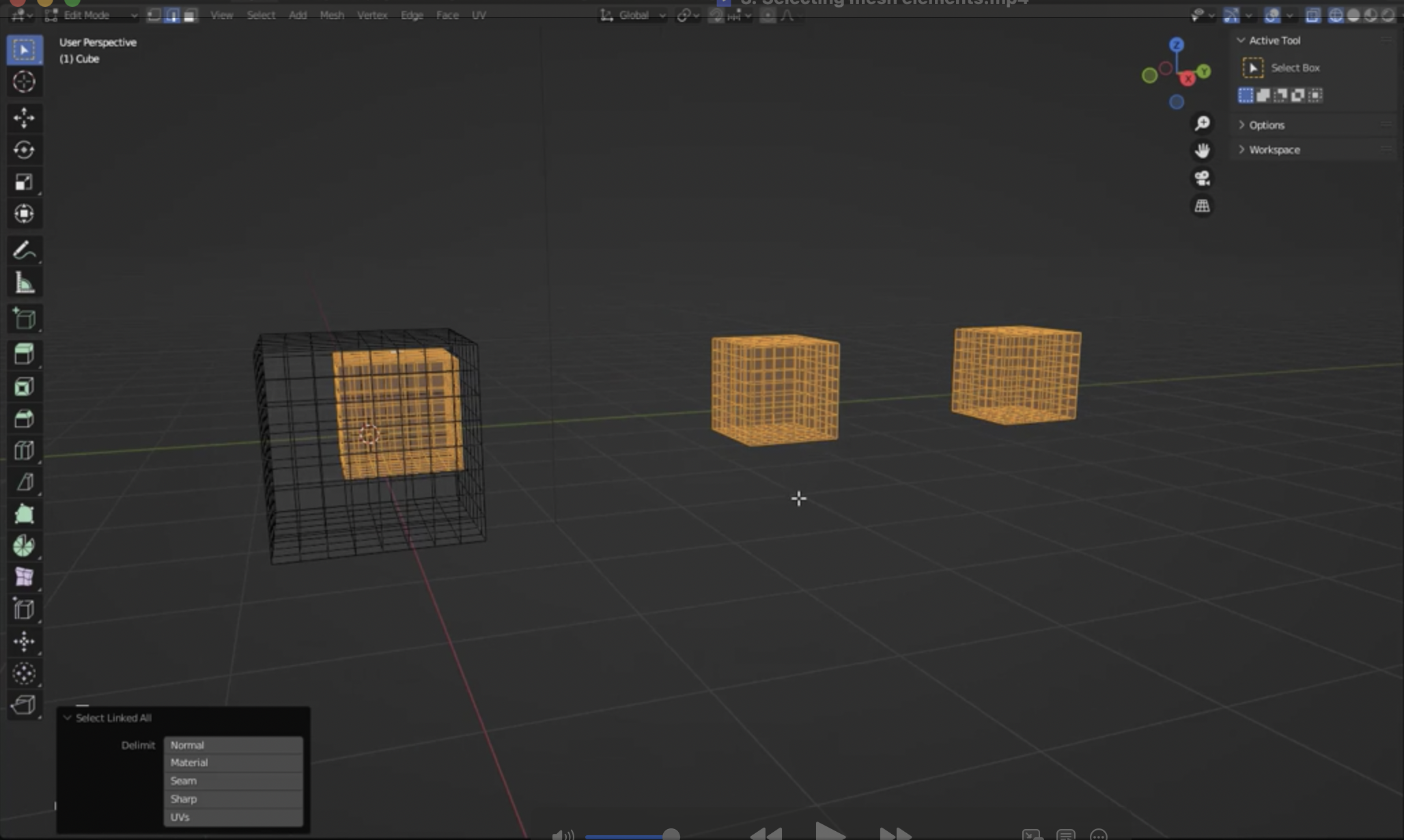The image size is (1404, 840).
Task: Switch to face select mode
Action: pyautogui.click(x=190, y=15)
